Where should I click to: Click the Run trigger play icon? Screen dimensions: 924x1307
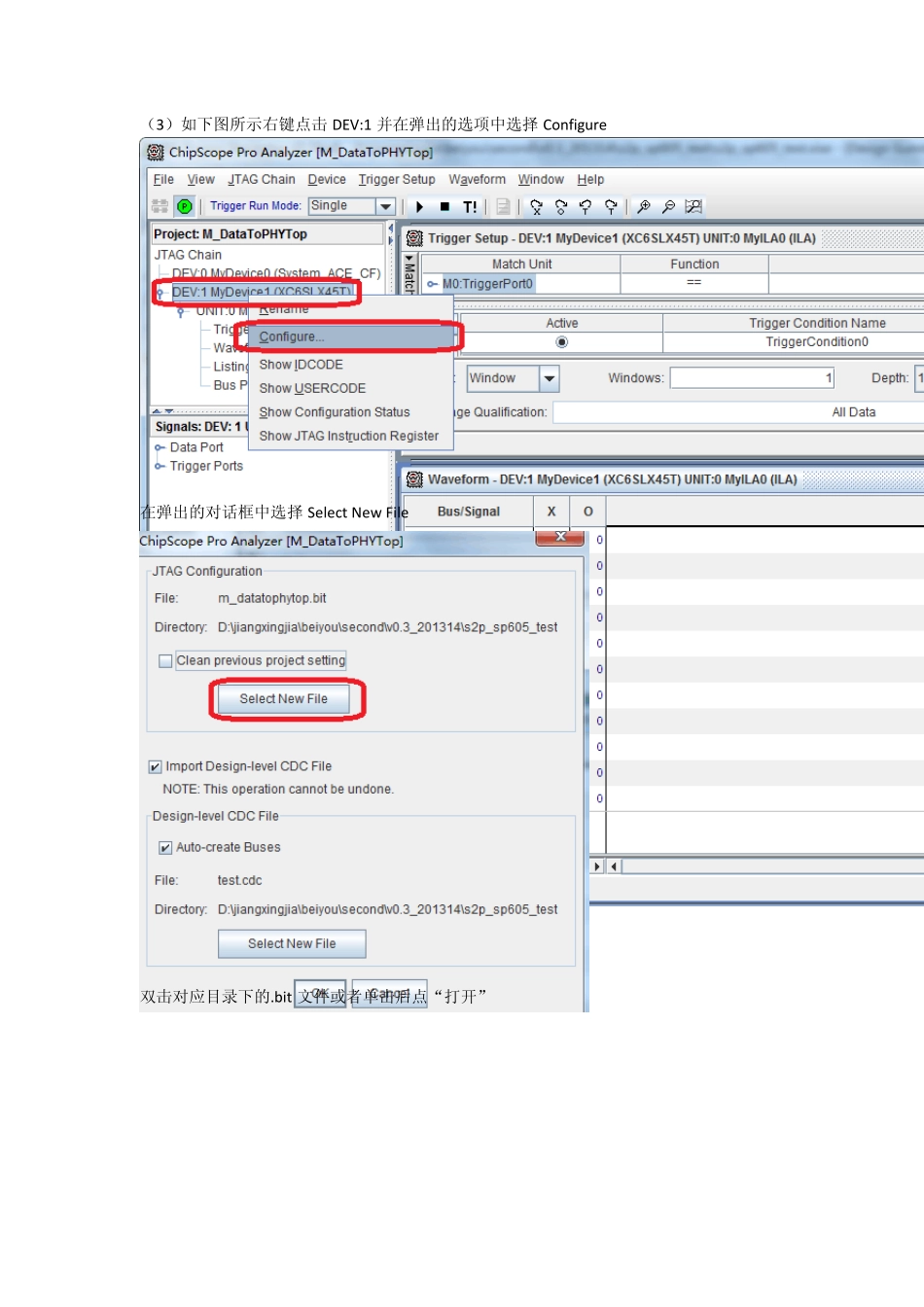click(420, 207)
